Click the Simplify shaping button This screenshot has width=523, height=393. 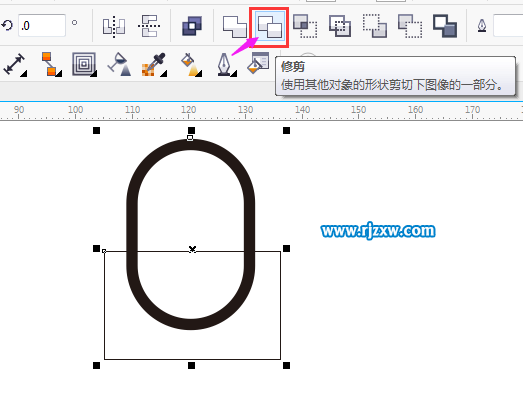pyautogui.click(x=340, y=26)
